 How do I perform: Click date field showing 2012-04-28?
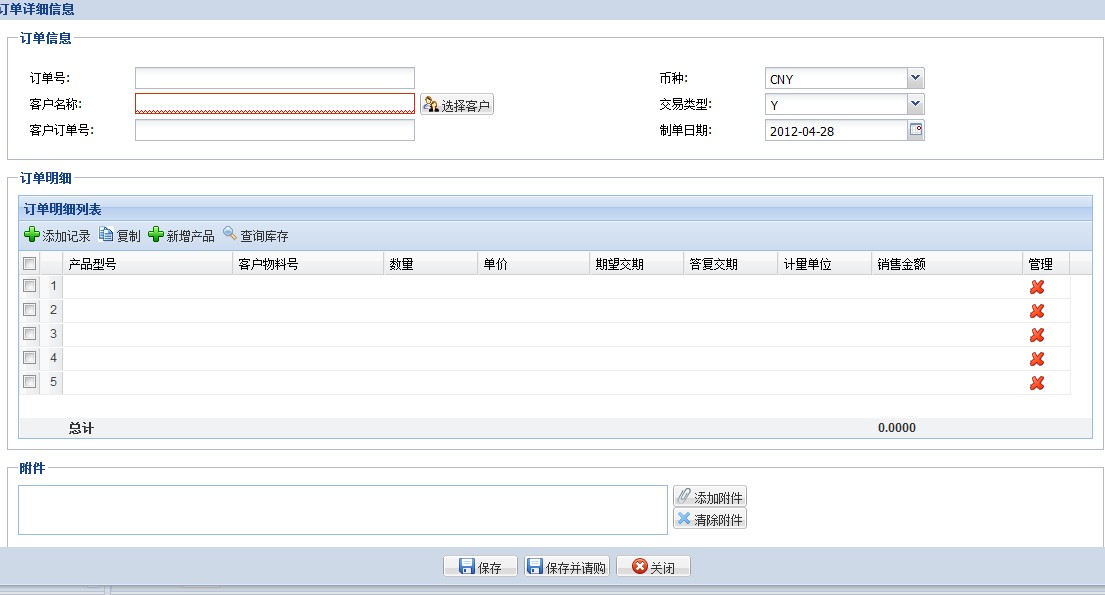[837, 130]
